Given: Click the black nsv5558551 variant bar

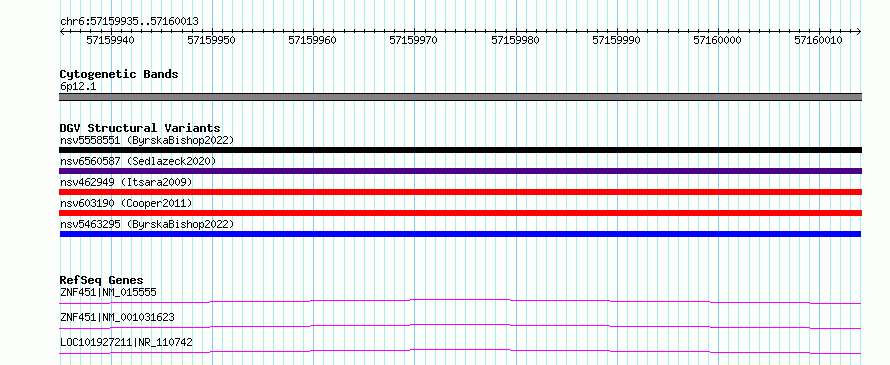Looking at the screenshot, I should tap(460, 150).
